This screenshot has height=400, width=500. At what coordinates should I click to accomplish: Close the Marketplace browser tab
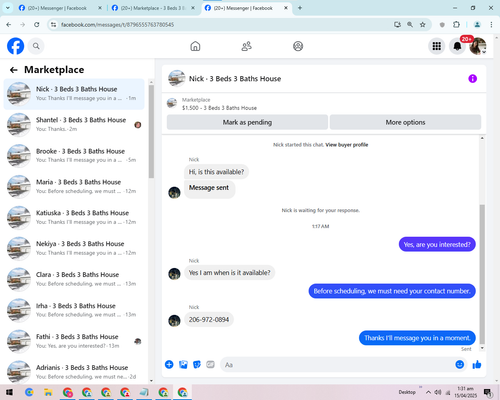193,8
